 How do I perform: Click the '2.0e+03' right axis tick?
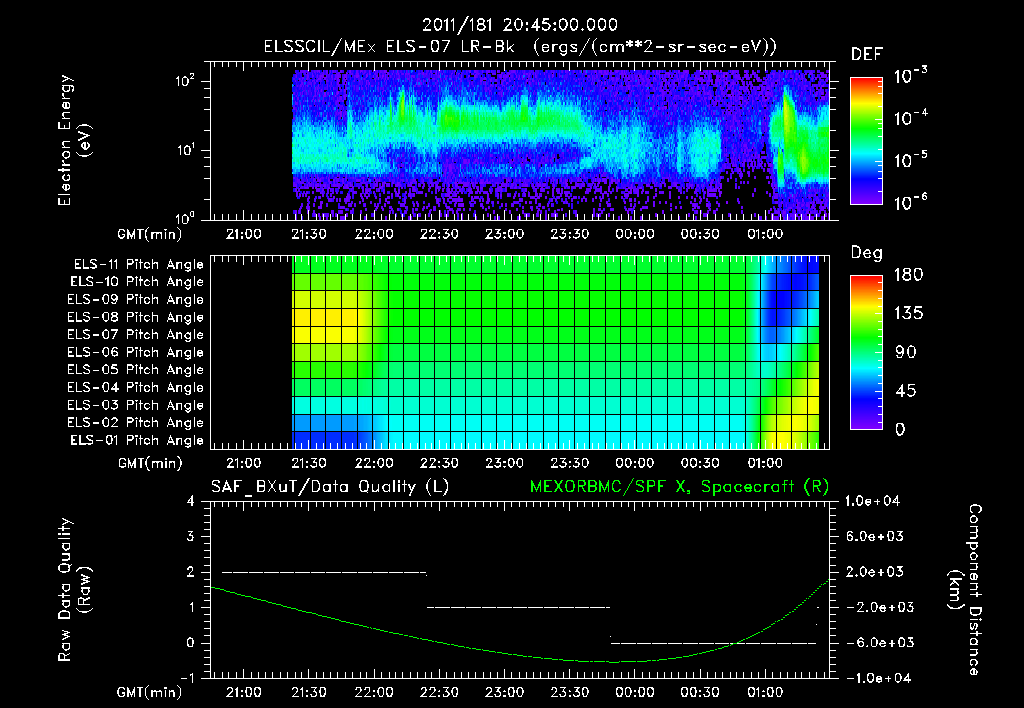(875, 571)
